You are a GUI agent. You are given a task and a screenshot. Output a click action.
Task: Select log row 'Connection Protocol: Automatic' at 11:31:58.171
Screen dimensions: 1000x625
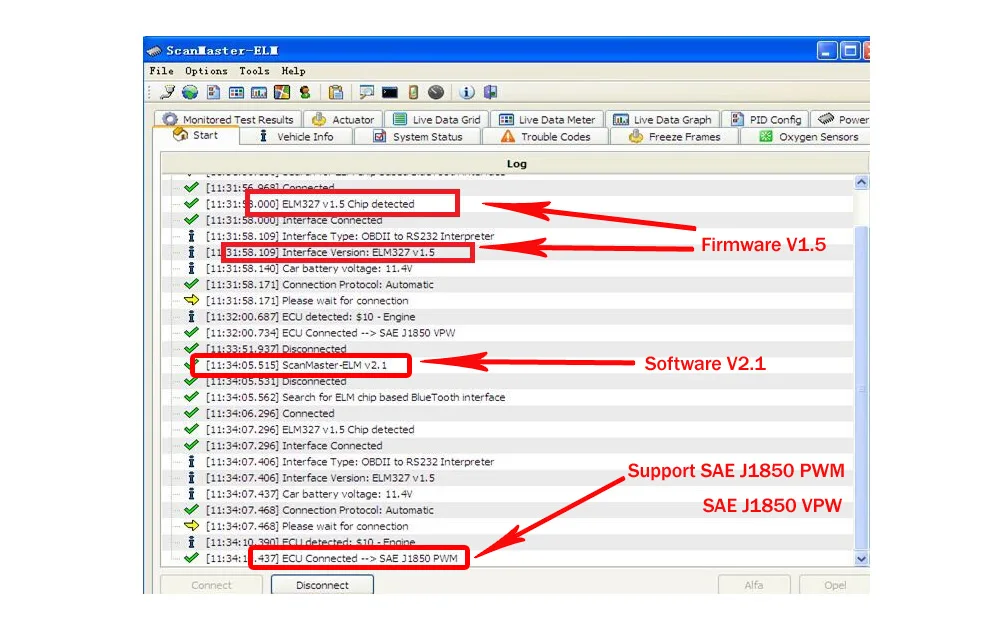click(x=507, y=284)
